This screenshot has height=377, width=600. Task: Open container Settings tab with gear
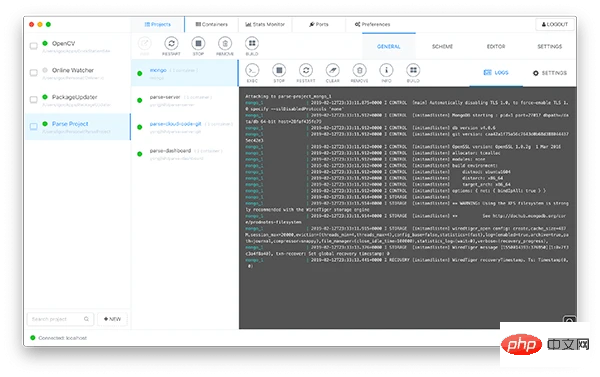[x=549, y=73]
